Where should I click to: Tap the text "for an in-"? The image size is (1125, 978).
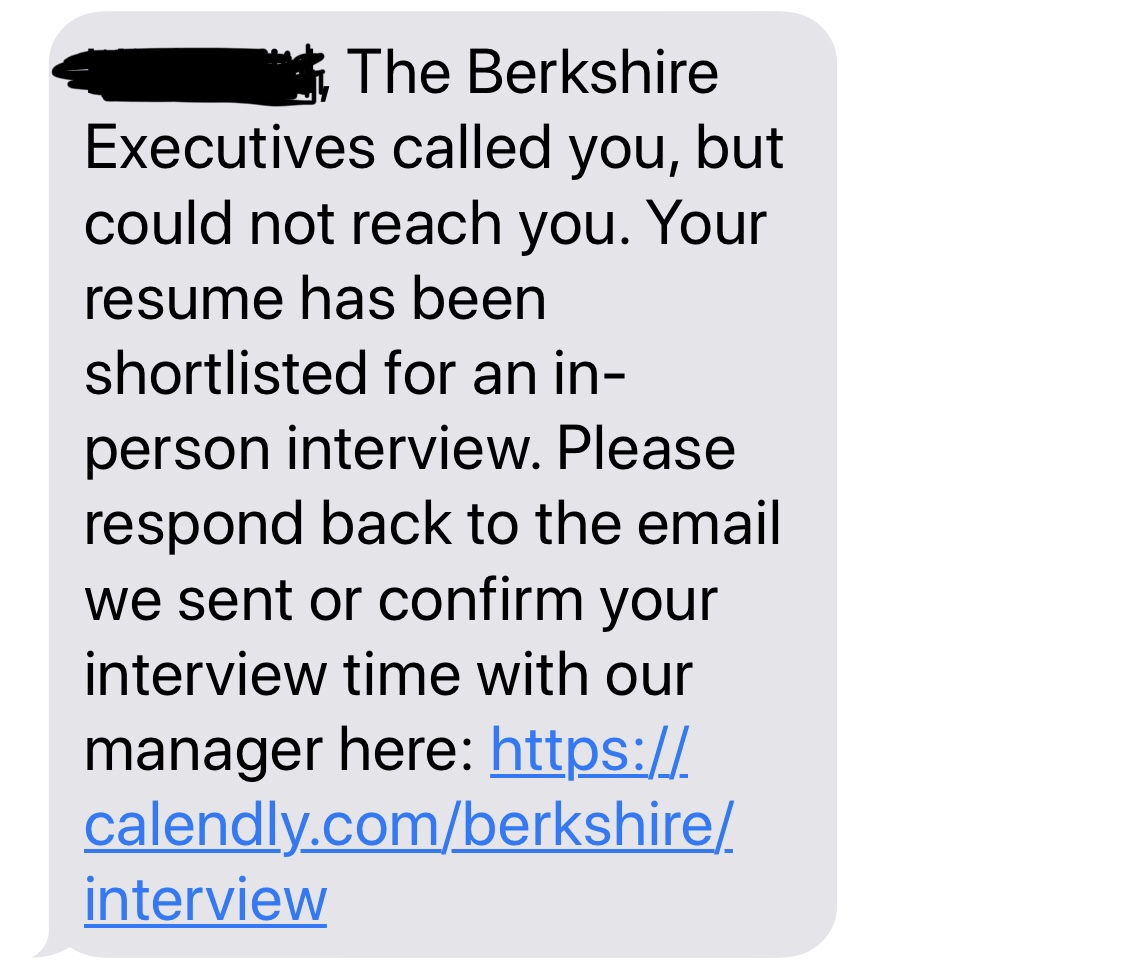(505, 373)
